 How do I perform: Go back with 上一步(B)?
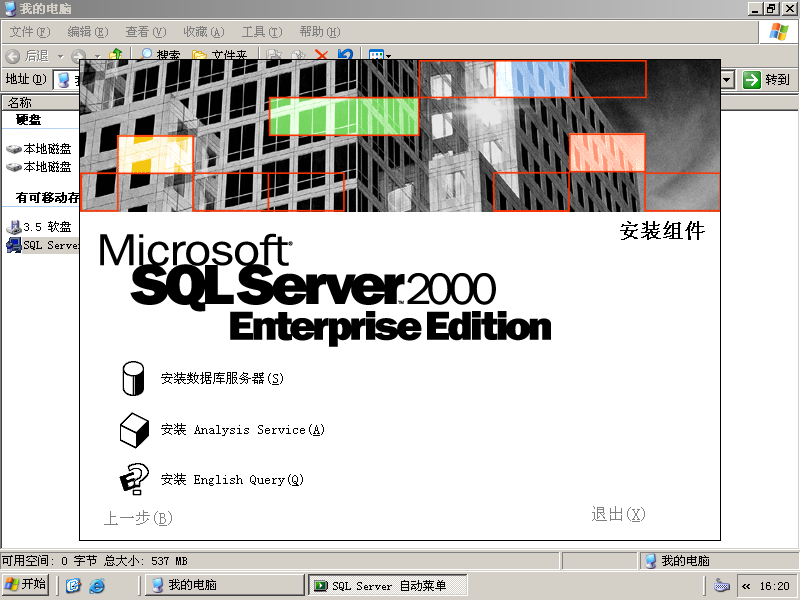point(138,518)
